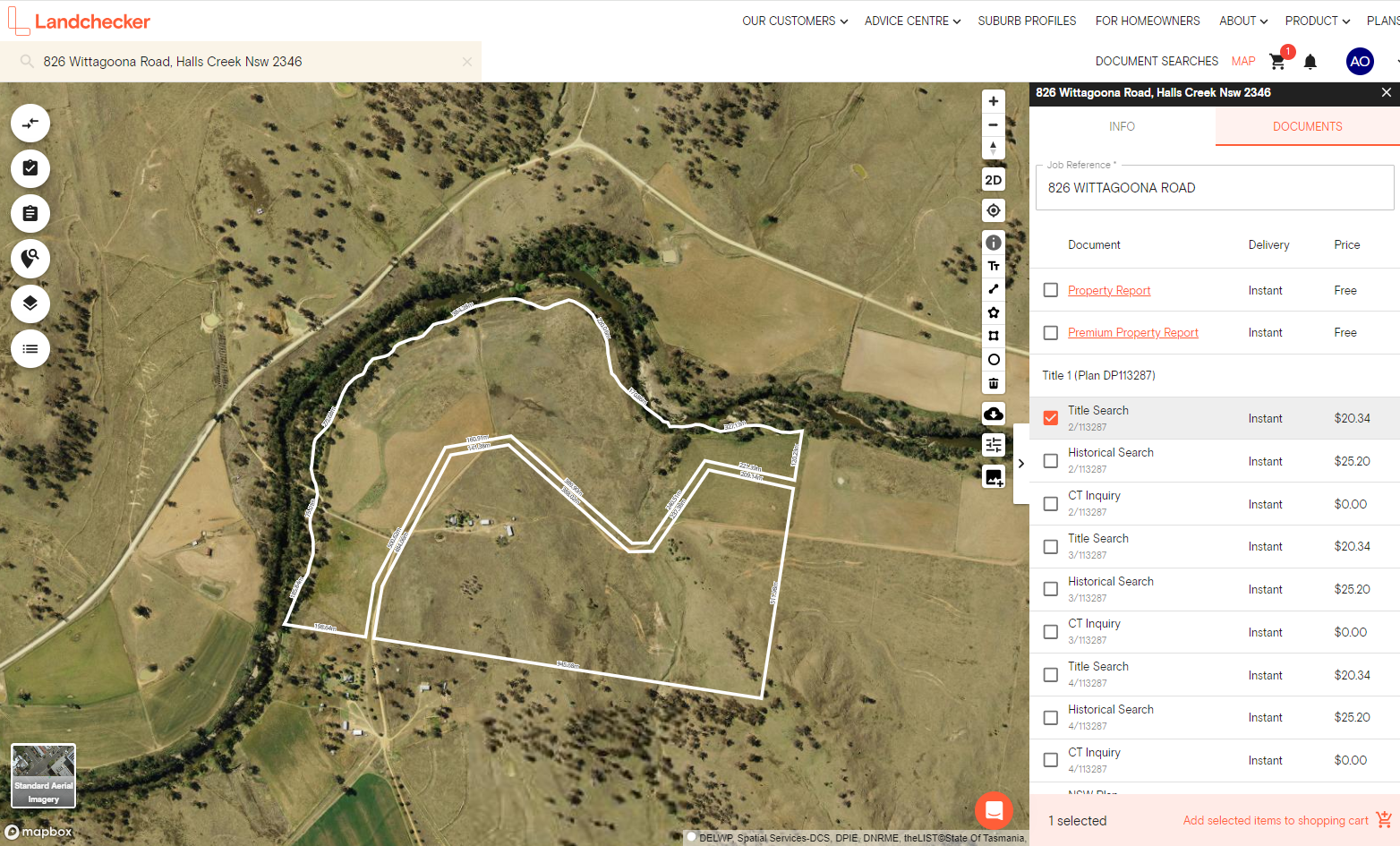1400x846 pixels.
Task: Switch to the Info tab
Action: pyautogui.click(x=1122, y=126)
